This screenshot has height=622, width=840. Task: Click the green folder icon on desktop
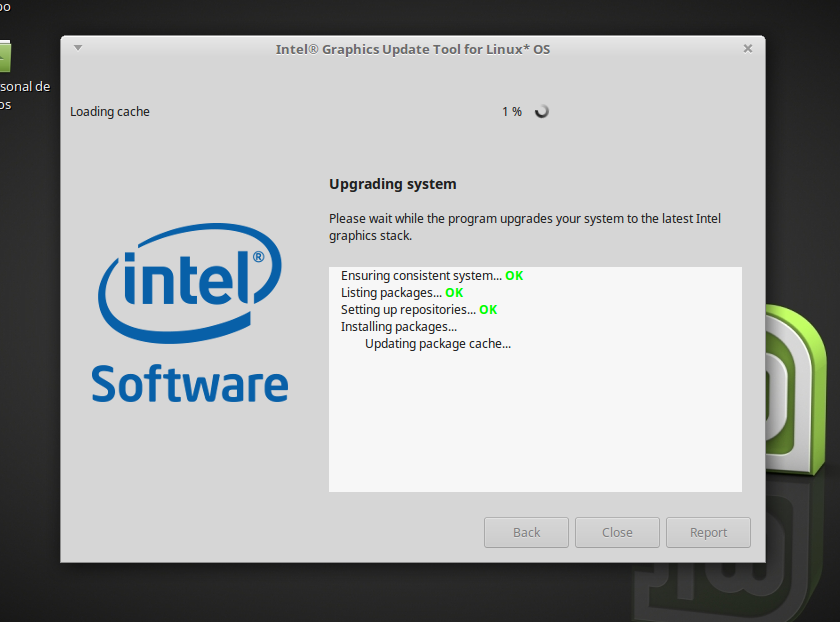tap(5, 56)
